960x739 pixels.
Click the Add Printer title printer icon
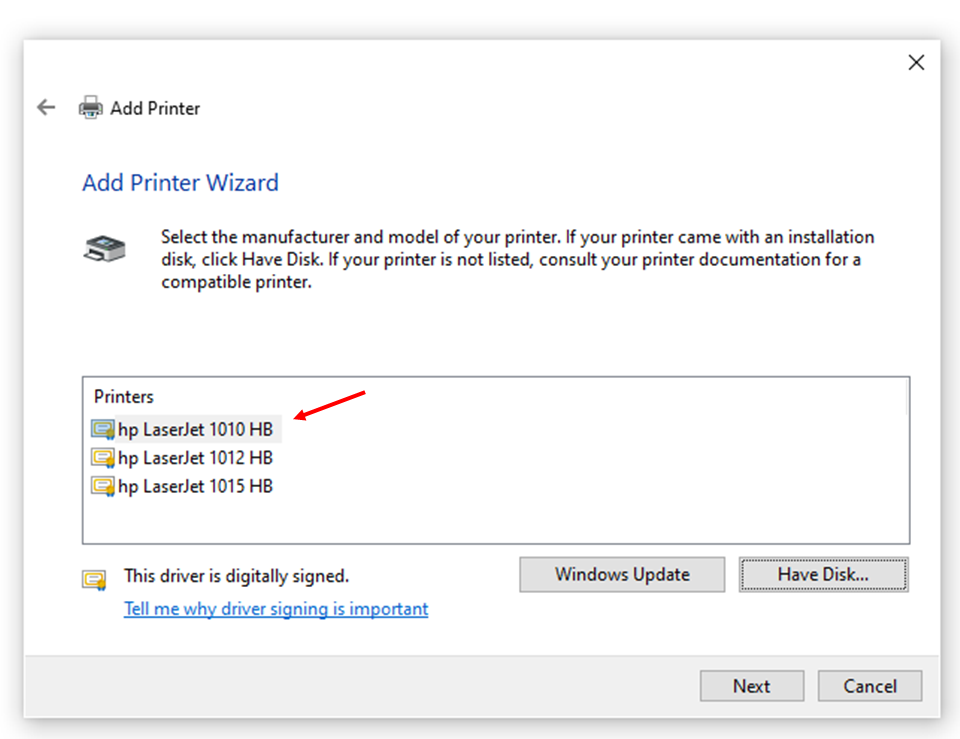pyautogui.click(x=91, y=108)
